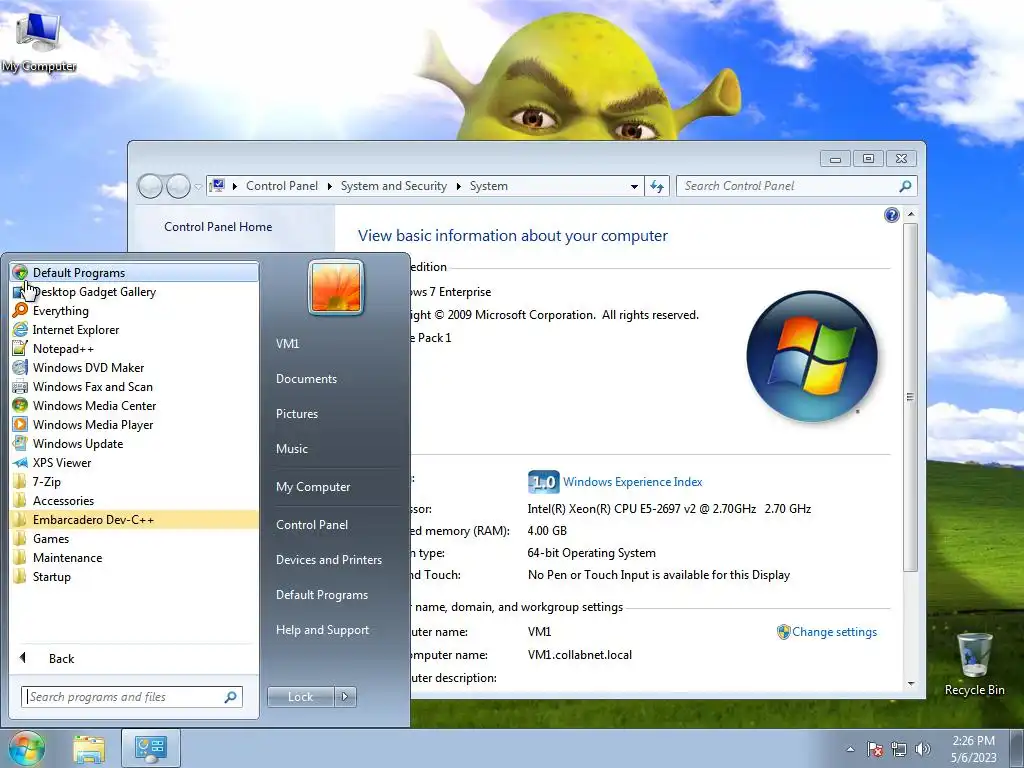Click the Change settings link

coord(834,632)
